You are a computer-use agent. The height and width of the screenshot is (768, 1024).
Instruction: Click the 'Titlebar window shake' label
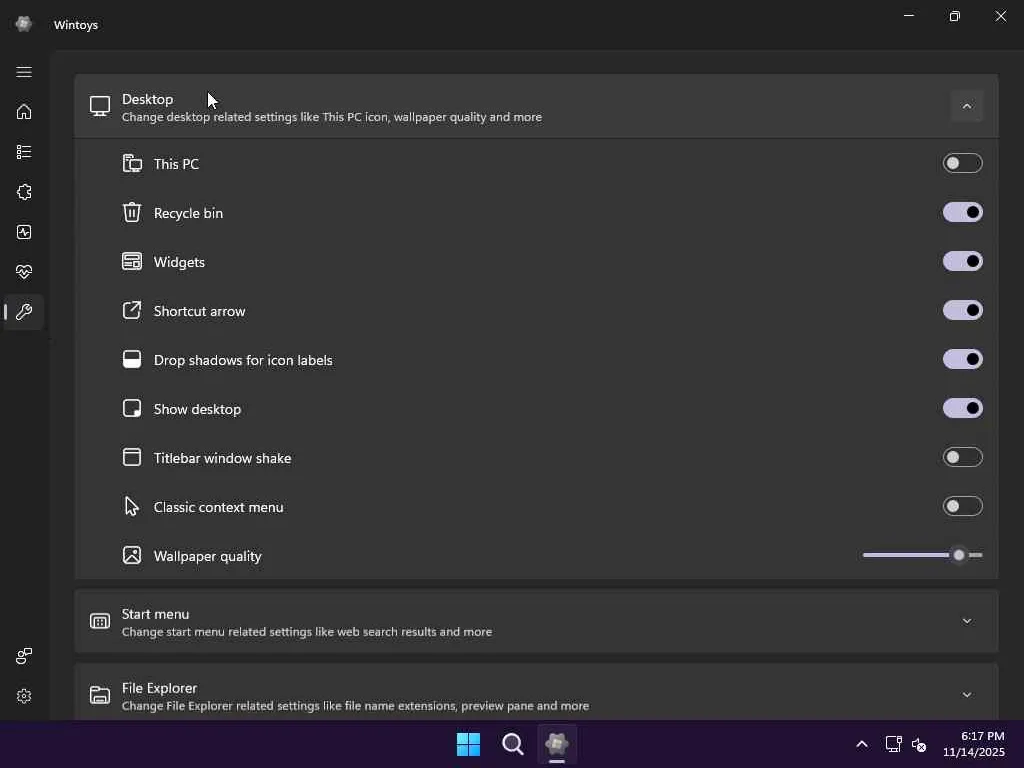(222, 458)
